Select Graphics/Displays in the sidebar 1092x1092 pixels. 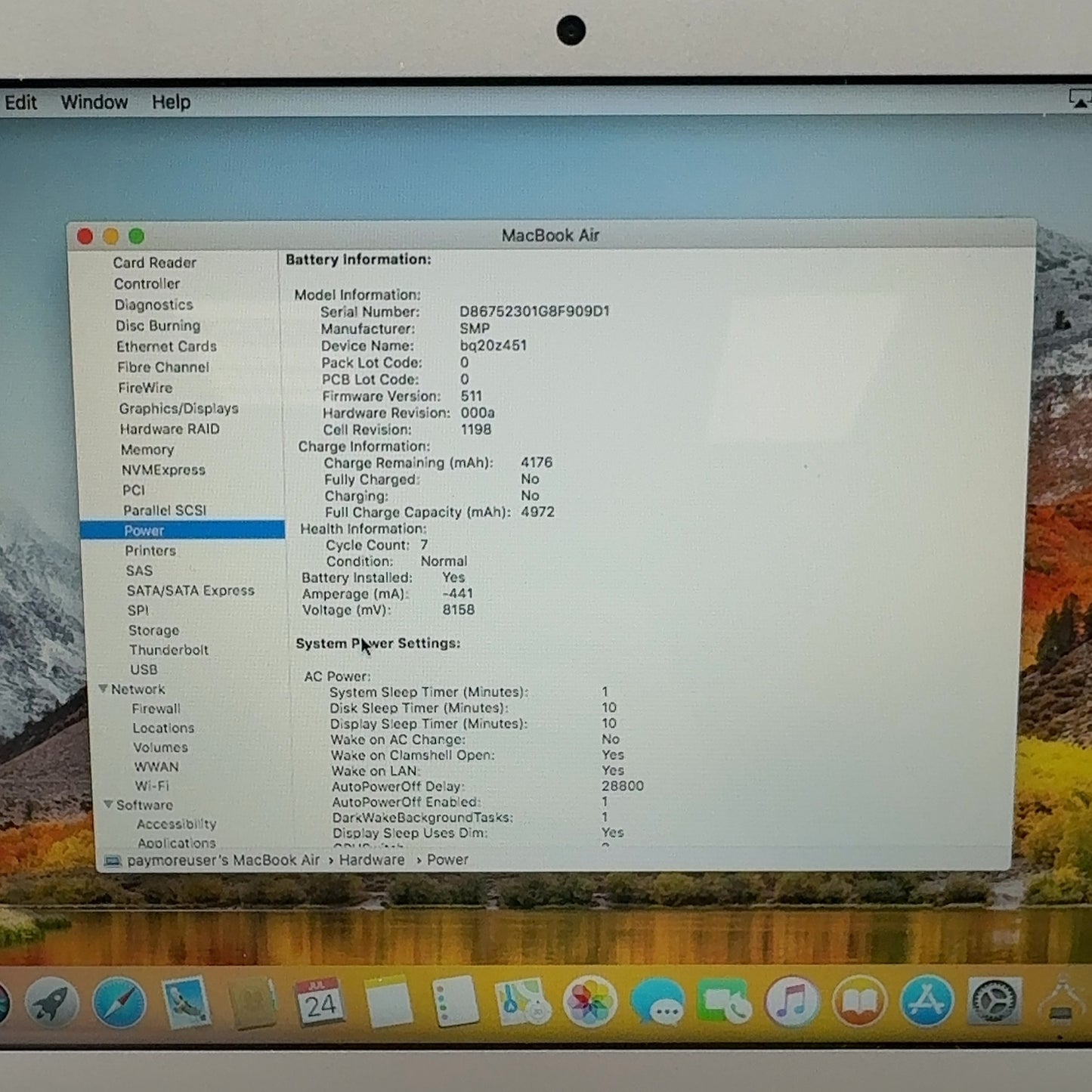pos(178,409)
